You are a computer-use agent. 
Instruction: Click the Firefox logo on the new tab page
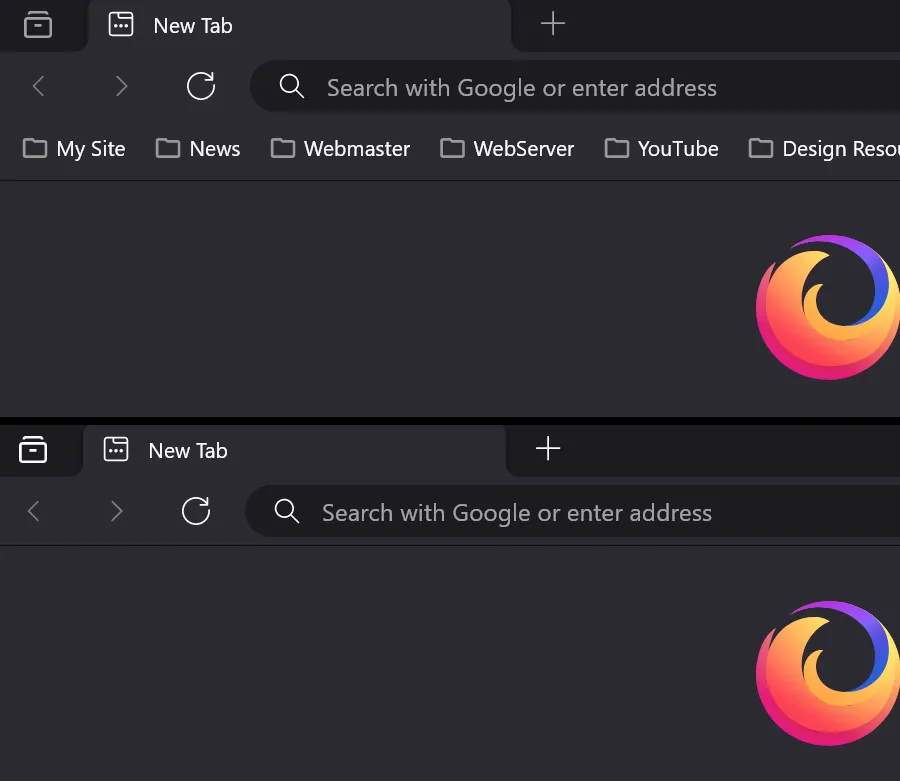tap(827, 307)
